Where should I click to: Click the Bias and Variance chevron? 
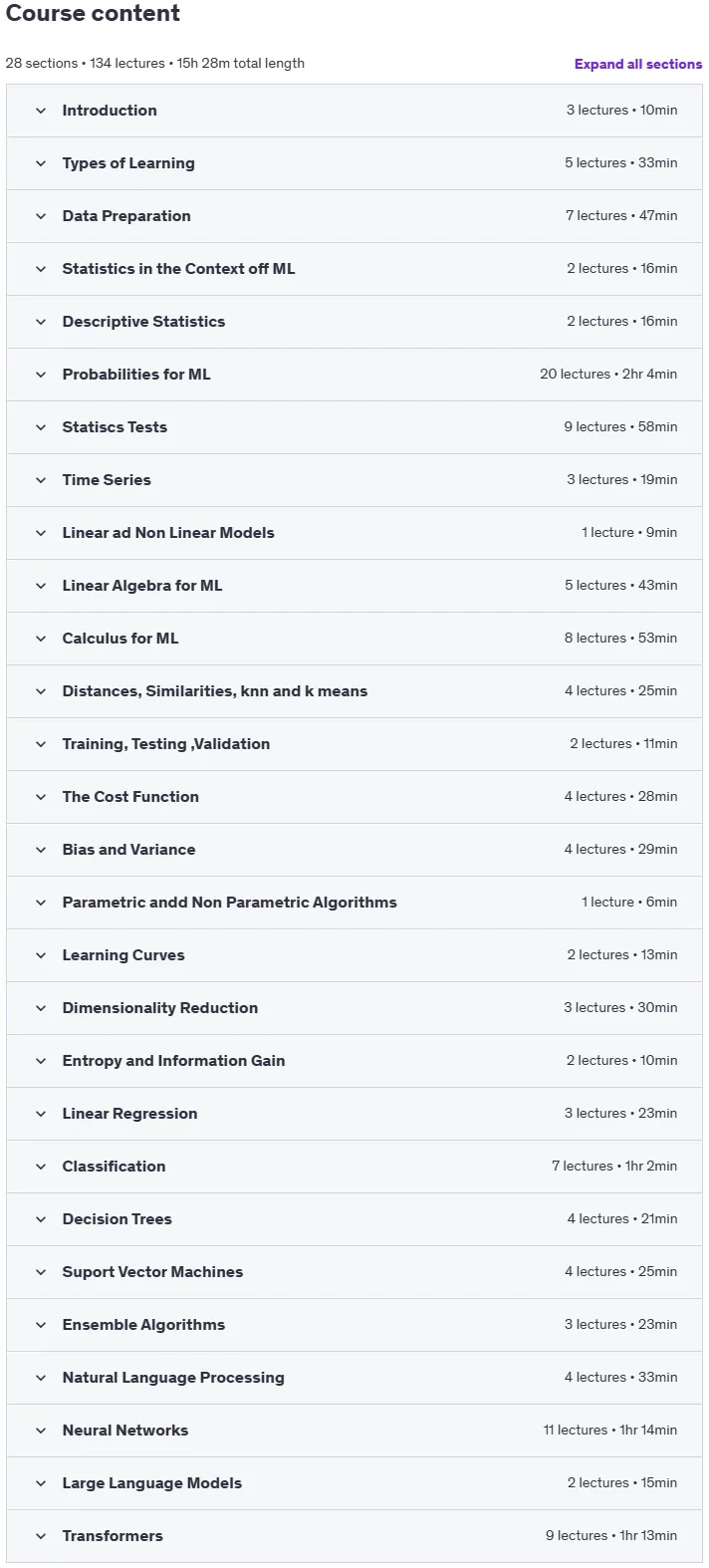tap(41, 850)
